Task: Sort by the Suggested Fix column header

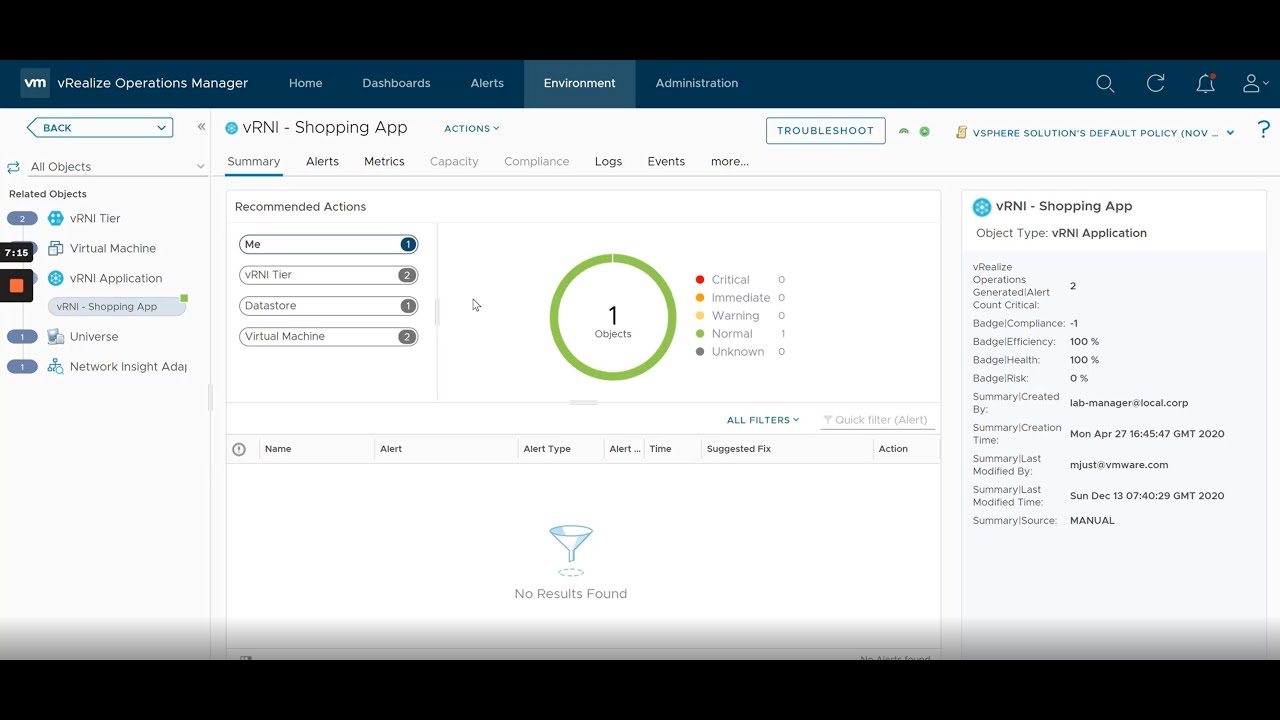Action: pyautogui.click(x=739, y=449)
